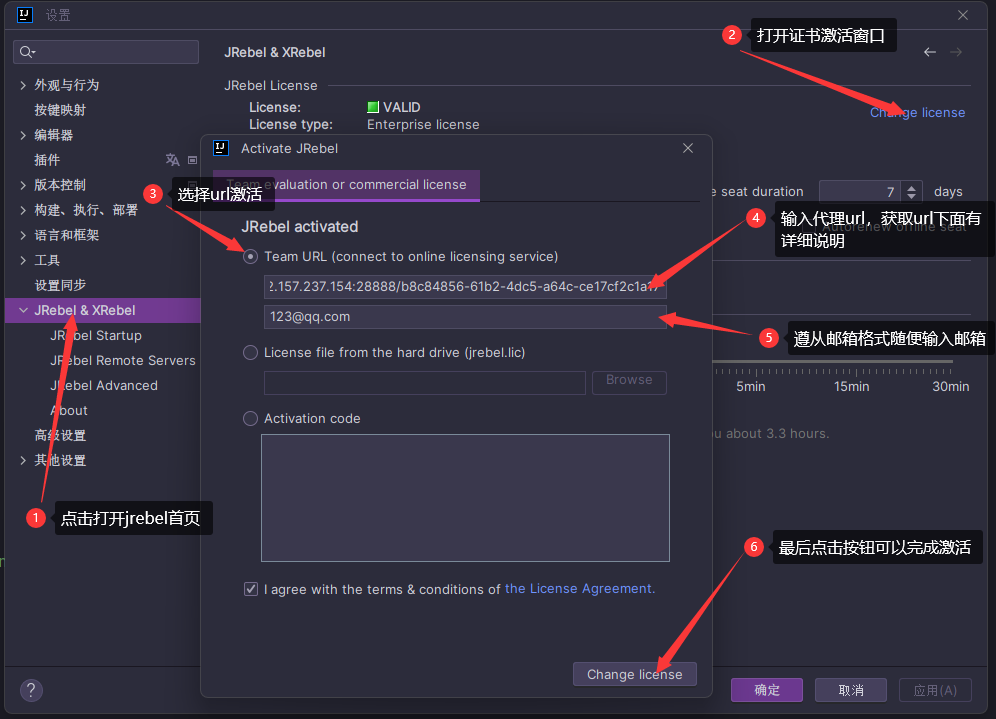Click the settings search field
The image size is (996, 719).
[106, 52]
